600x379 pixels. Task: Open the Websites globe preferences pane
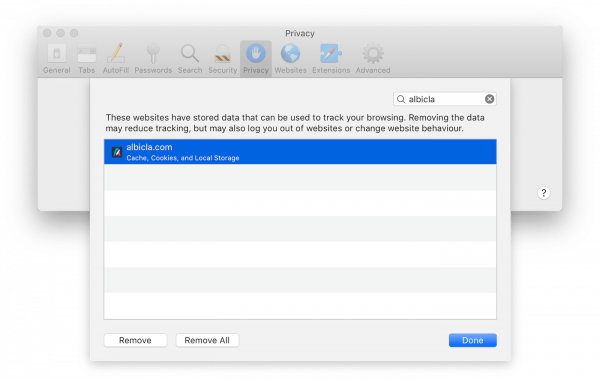tap(290, 59)
